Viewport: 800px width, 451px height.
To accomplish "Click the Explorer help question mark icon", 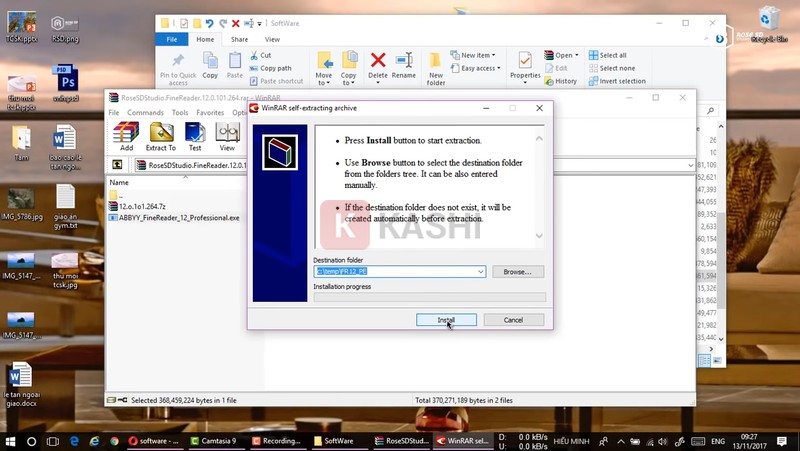I will (x=719, y=39).
